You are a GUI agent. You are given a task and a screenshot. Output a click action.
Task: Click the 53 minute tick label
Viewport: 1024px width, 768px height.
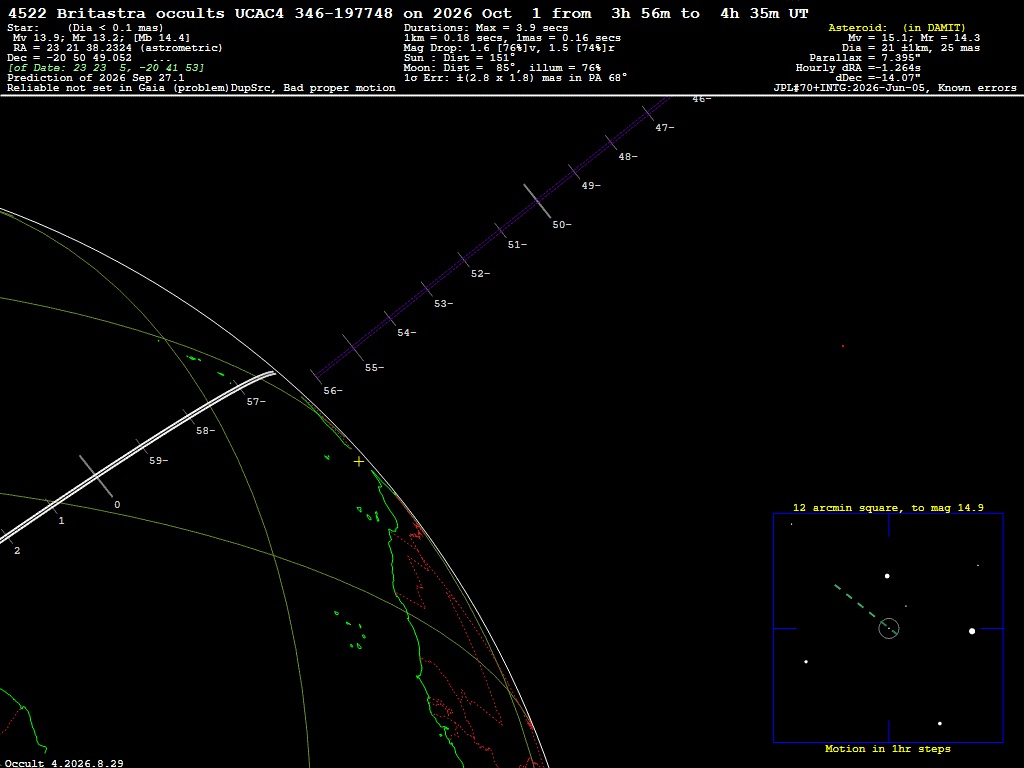click(443, 304)
